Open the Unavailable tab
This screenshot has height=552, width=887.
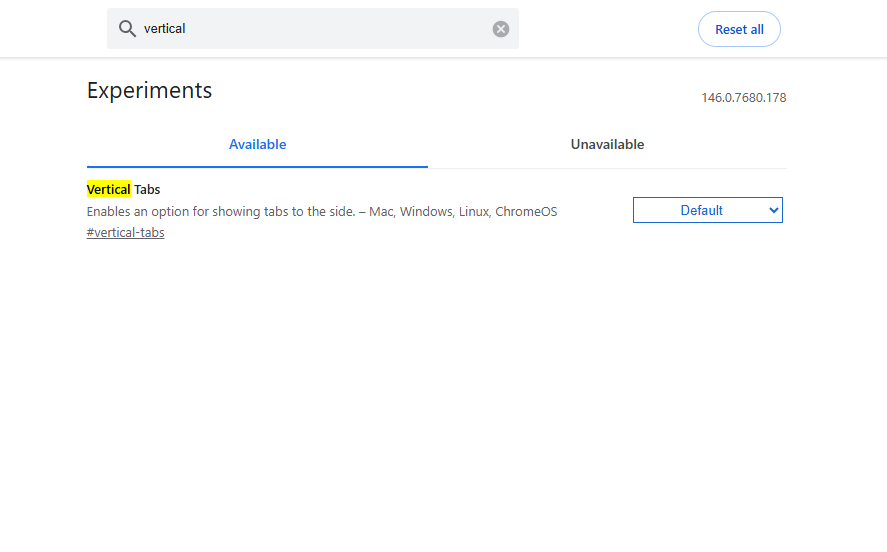coord(607,145)
